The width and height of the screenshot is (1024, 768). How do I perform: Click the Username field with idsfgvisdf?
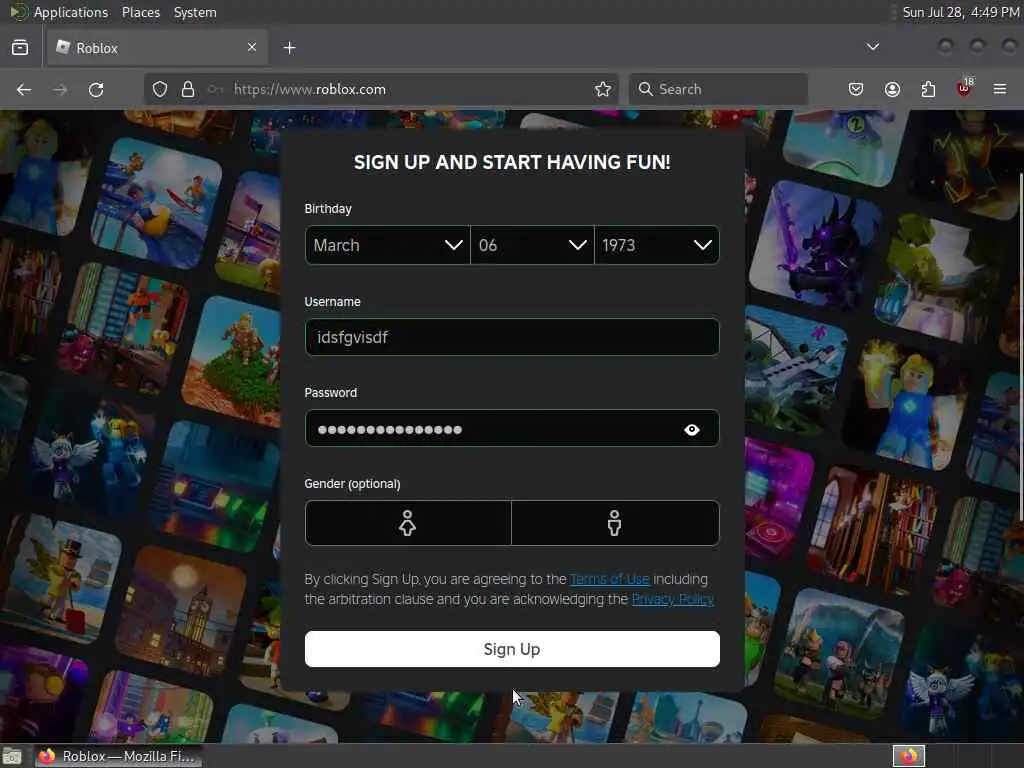512,338
